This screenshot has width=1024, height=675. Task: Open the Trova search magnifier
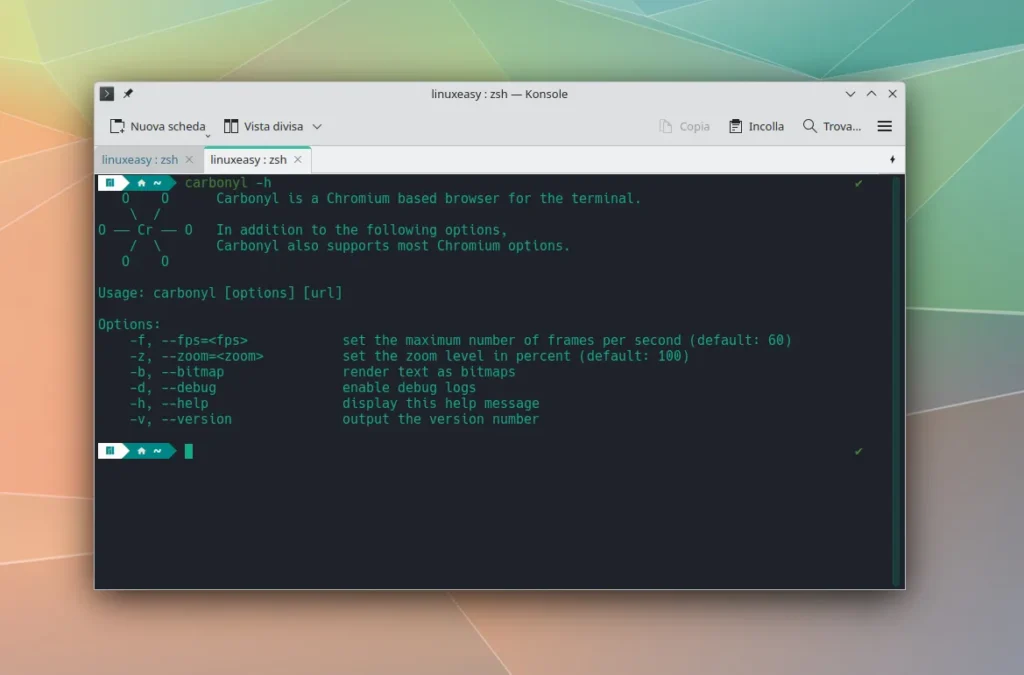click(x=810, y=127)
